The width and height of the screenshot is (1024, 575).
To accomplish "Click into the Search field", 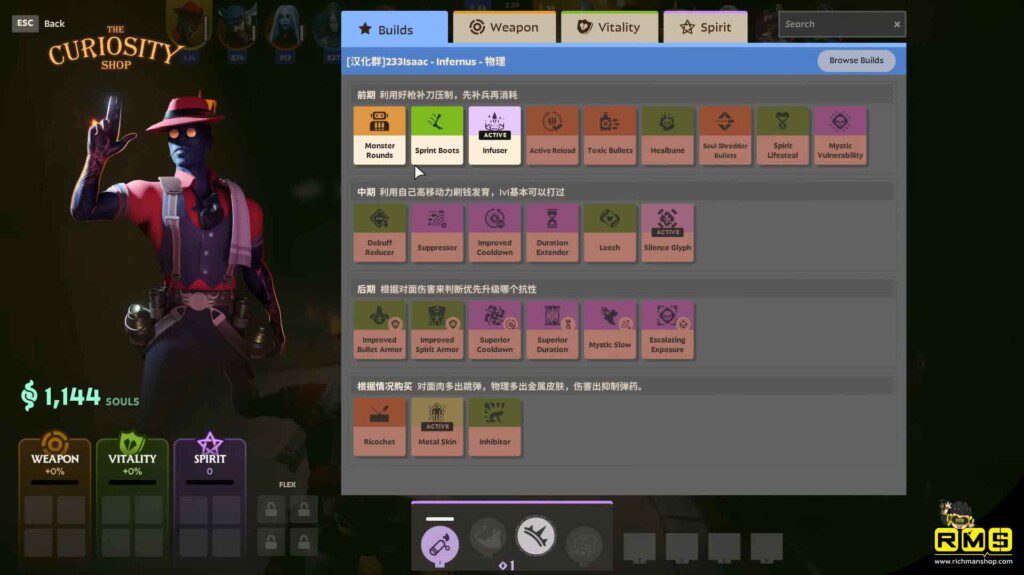I will (x=833, y=24).
